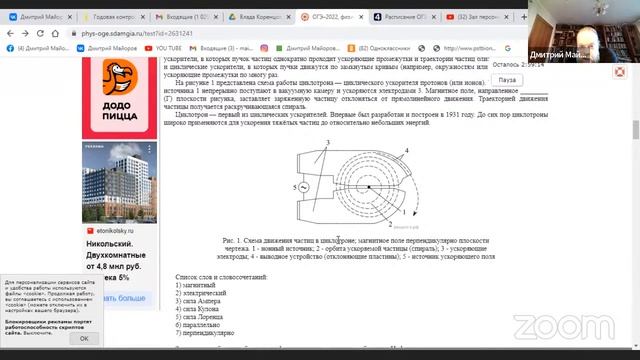This screenshot has height=360, width=640.
Task: Click the unlabeled globe bookmark icon
Action: [422, 48]
